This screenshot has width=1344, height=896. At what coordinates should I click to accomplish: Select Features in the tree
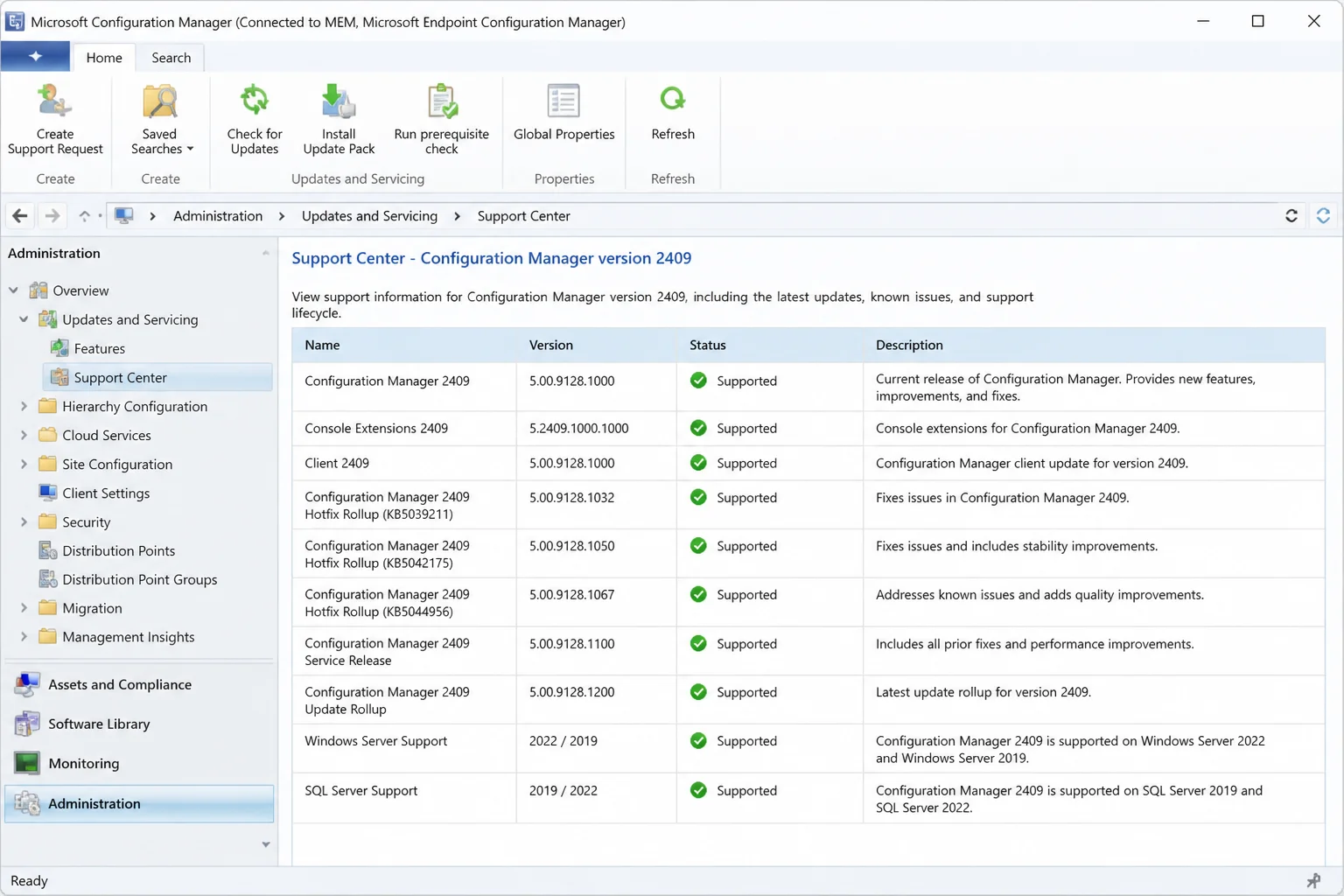pyautogui.click(x=100, y=348)
